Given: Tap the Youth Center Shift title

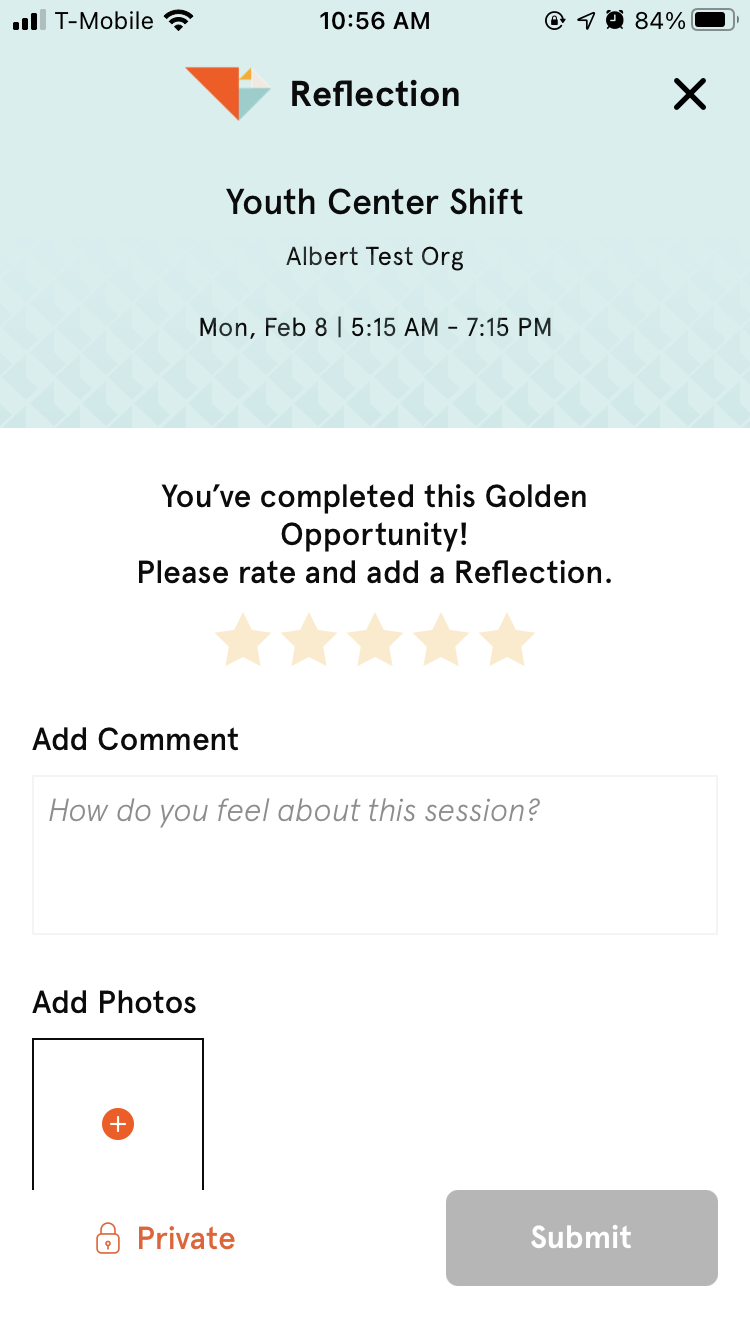Looking at the screenshot, I should [x=375, y=202].
